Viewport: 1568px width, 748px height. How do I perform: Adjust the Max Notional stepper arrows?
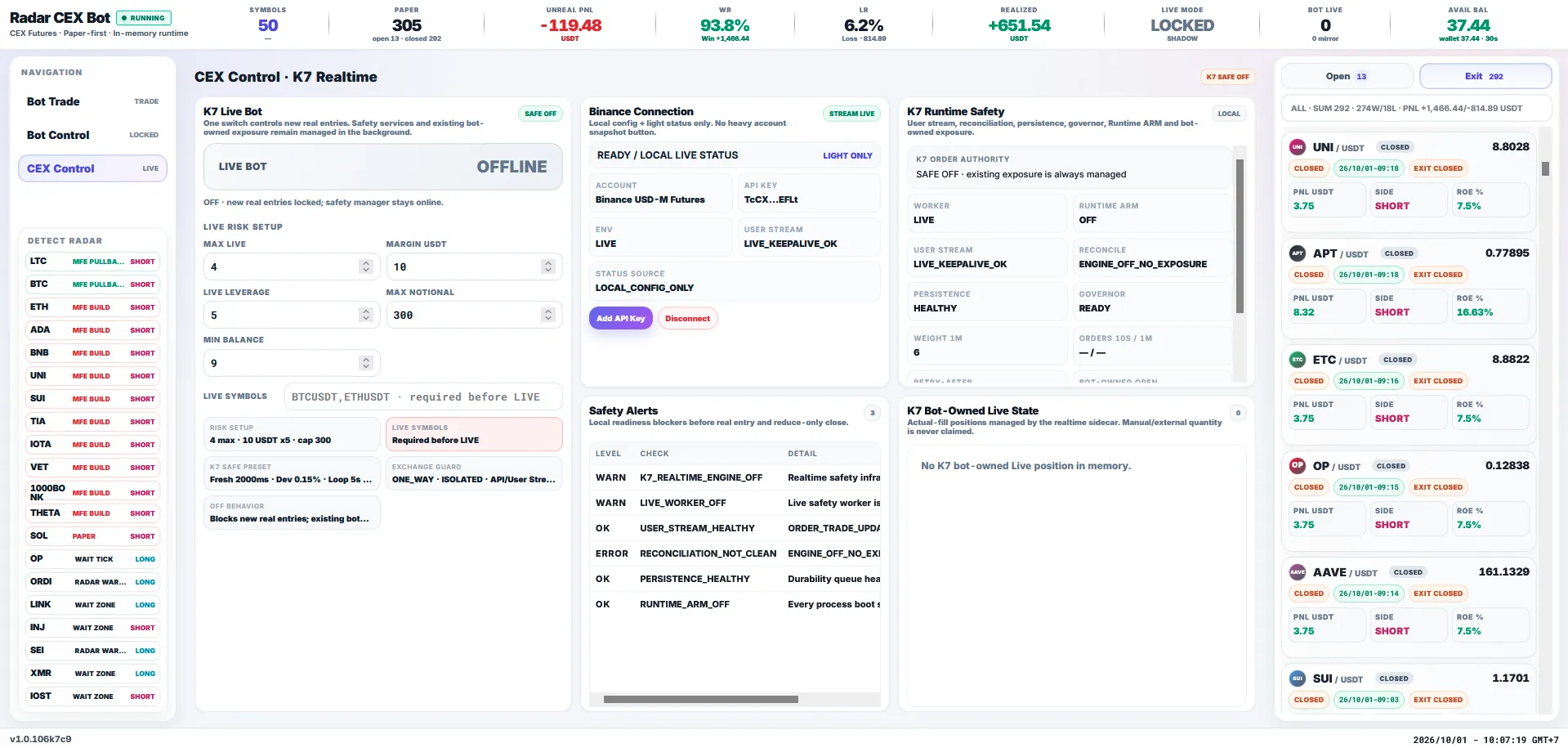point(548,315)
